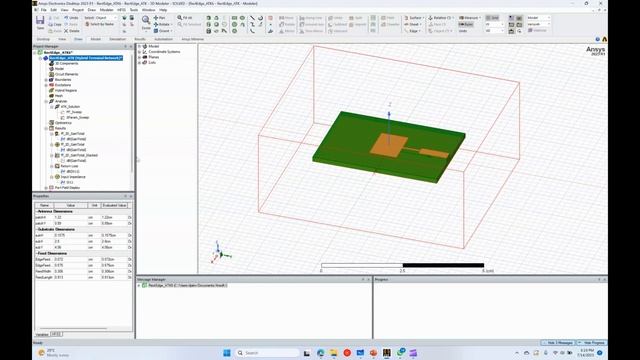This screenshot has width=640, height=360.
Task: Edit the patchX value field
Action: pos(70,218)
